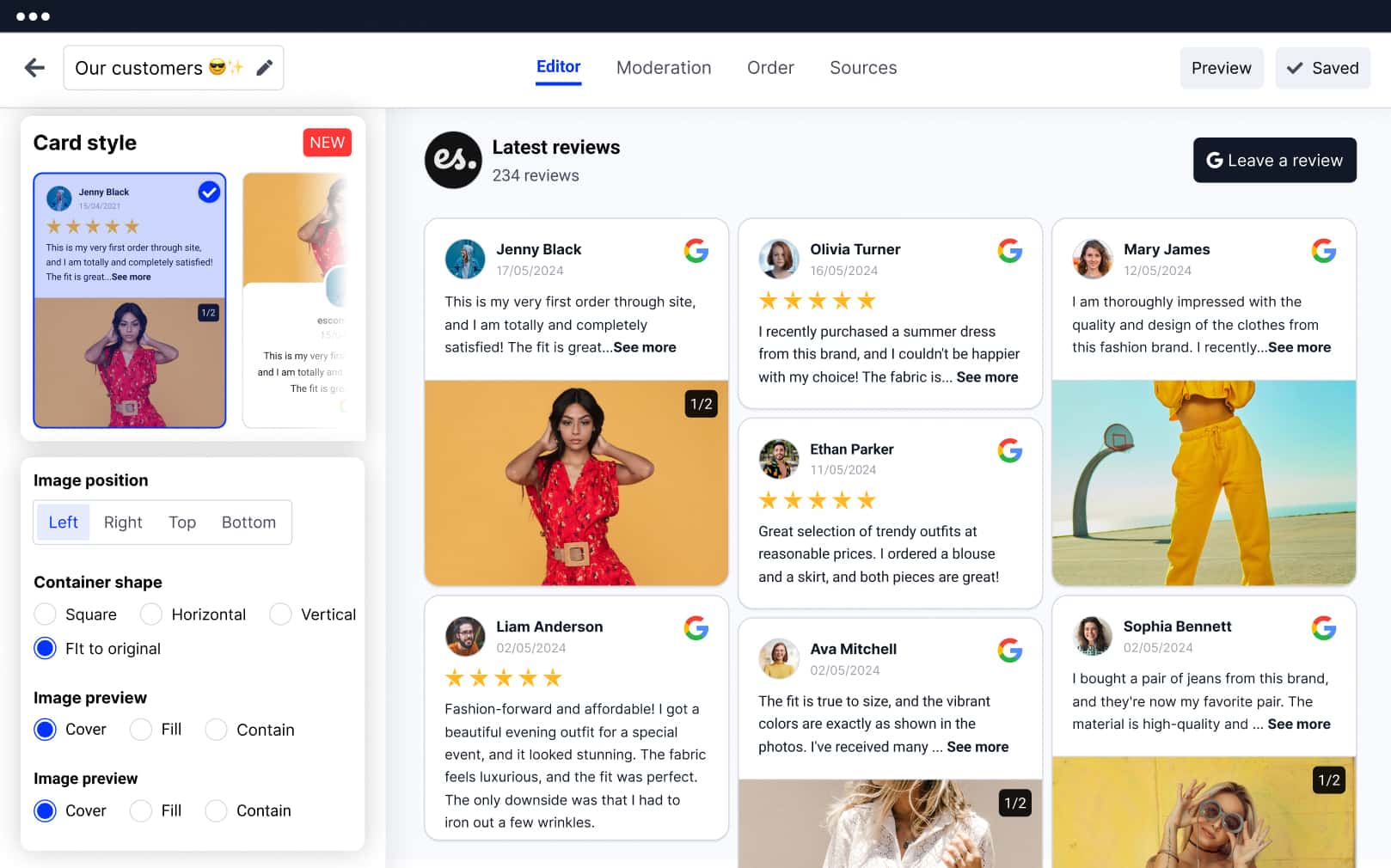1391x868 pixels.
Task: Click the Google icon on Jenny Black's review
Action: pos(695,251)
